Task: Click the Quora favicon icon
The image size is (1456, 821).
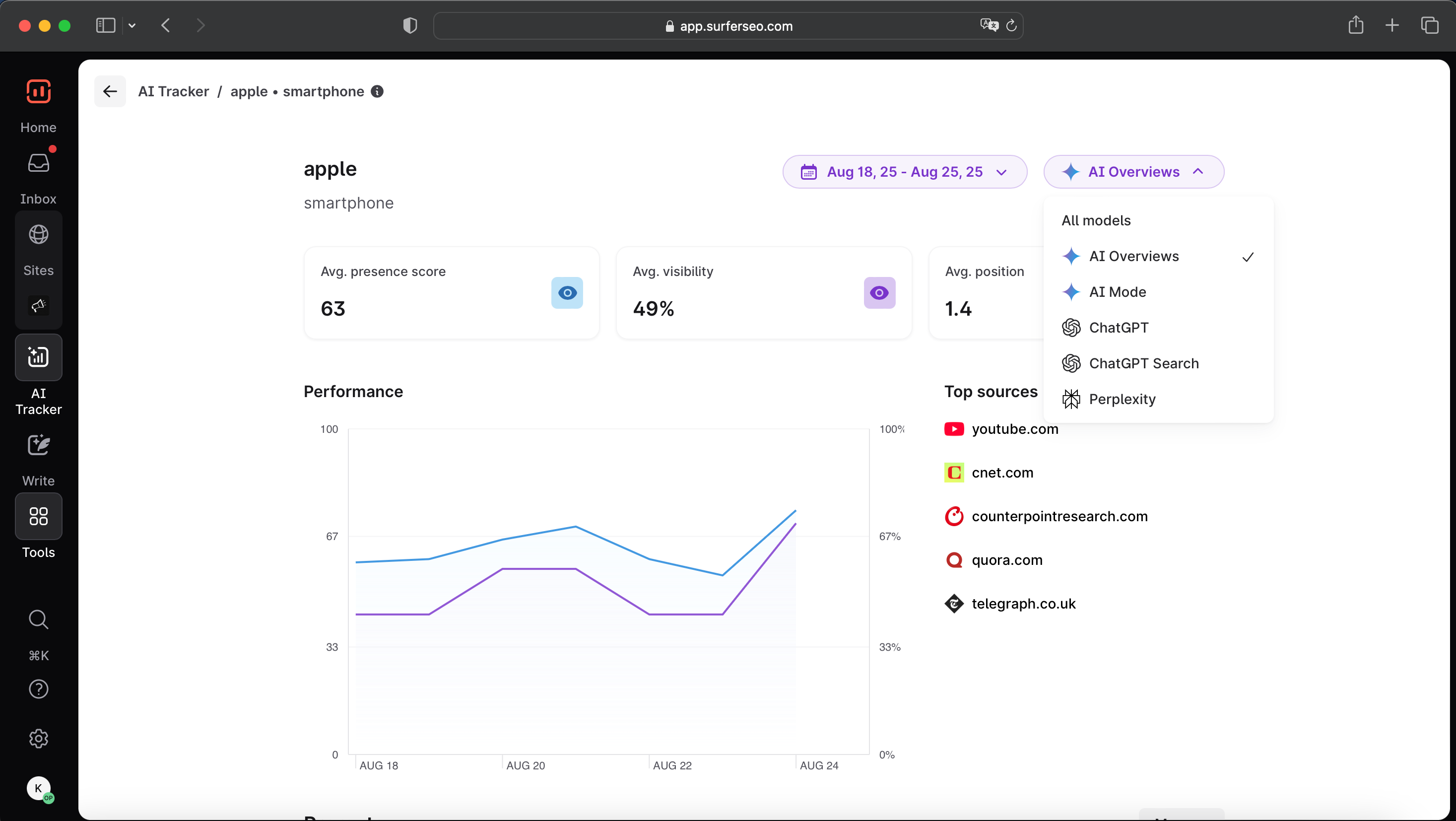Action: coord(954,560)
